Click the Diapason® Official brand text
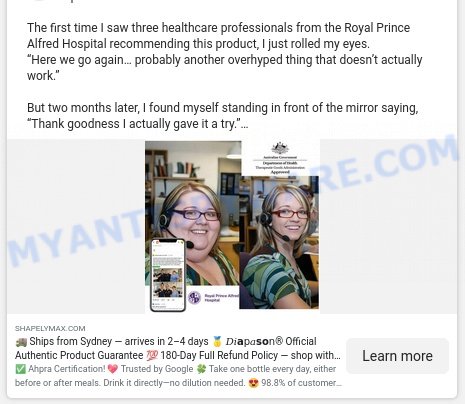 271,341
